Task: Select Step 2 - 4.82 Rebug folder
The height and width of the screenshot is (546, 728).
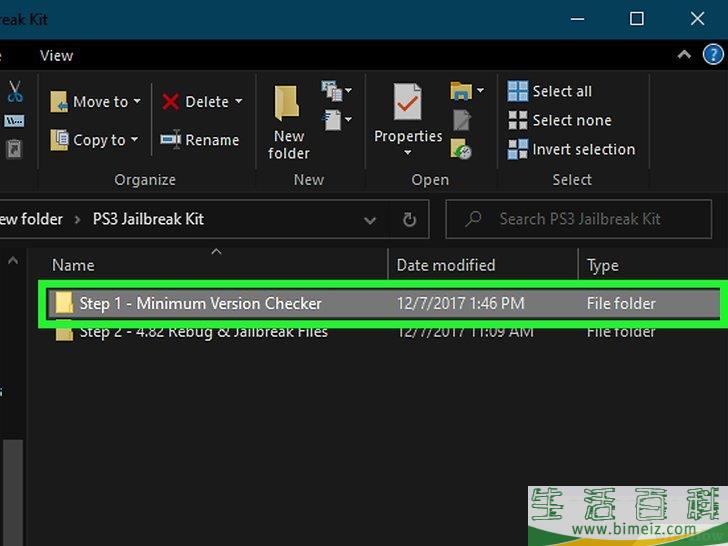Action: (x=203, y=332)
